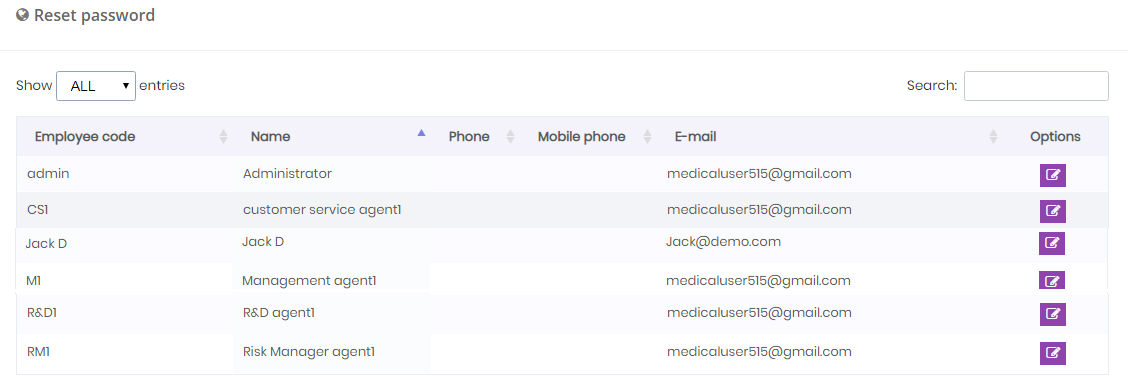Image resolution: width=1128 pixels, height=383 pixels.
Task: Click edit icon for customer service agent1
Action: click(1052, 211)
